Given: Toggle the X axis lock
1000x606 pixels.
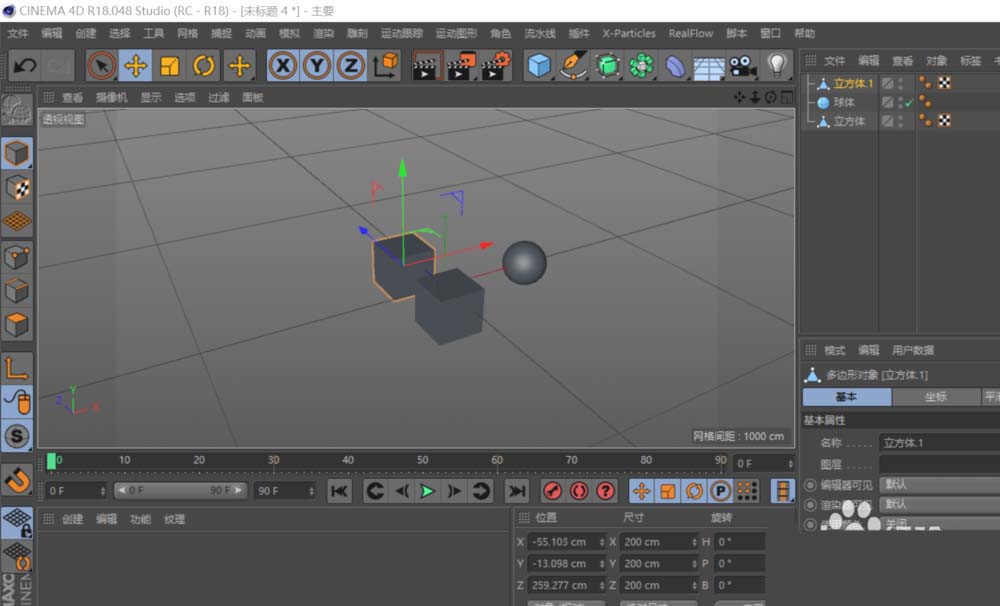Looking at the screenshot, I should (x=282, y=64).
